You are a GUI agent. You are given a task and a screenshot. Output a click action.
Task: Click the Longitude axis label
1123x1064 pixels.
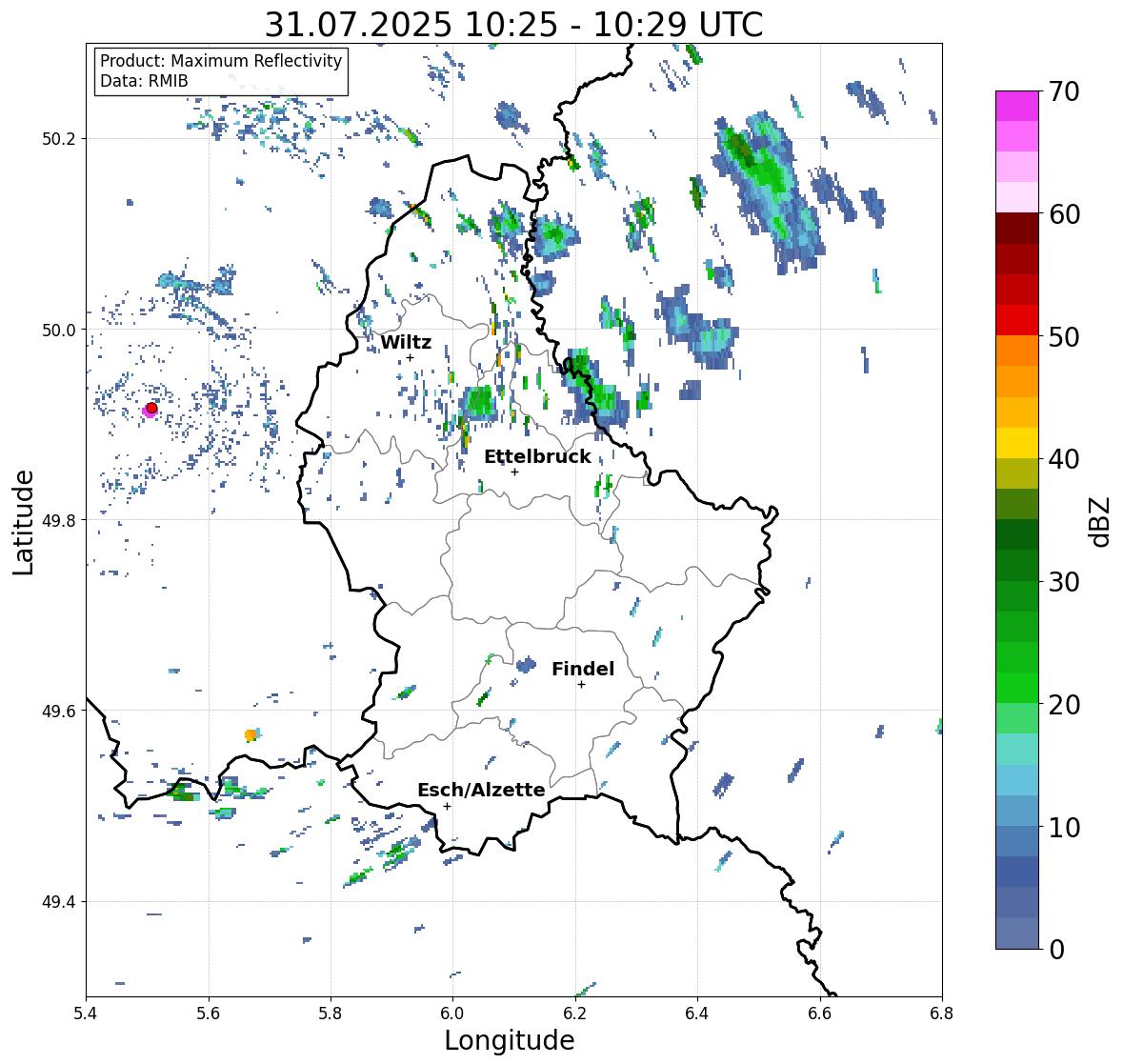click(x=510, y=1040)
